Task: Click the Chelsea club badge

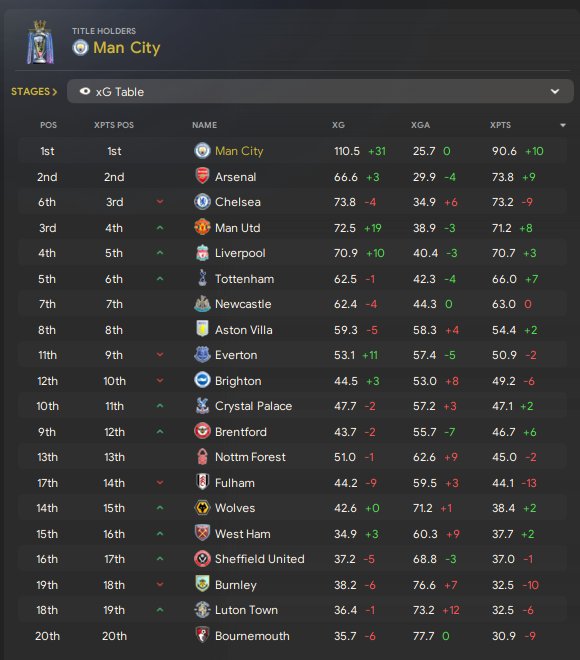Action: point(202,202)
